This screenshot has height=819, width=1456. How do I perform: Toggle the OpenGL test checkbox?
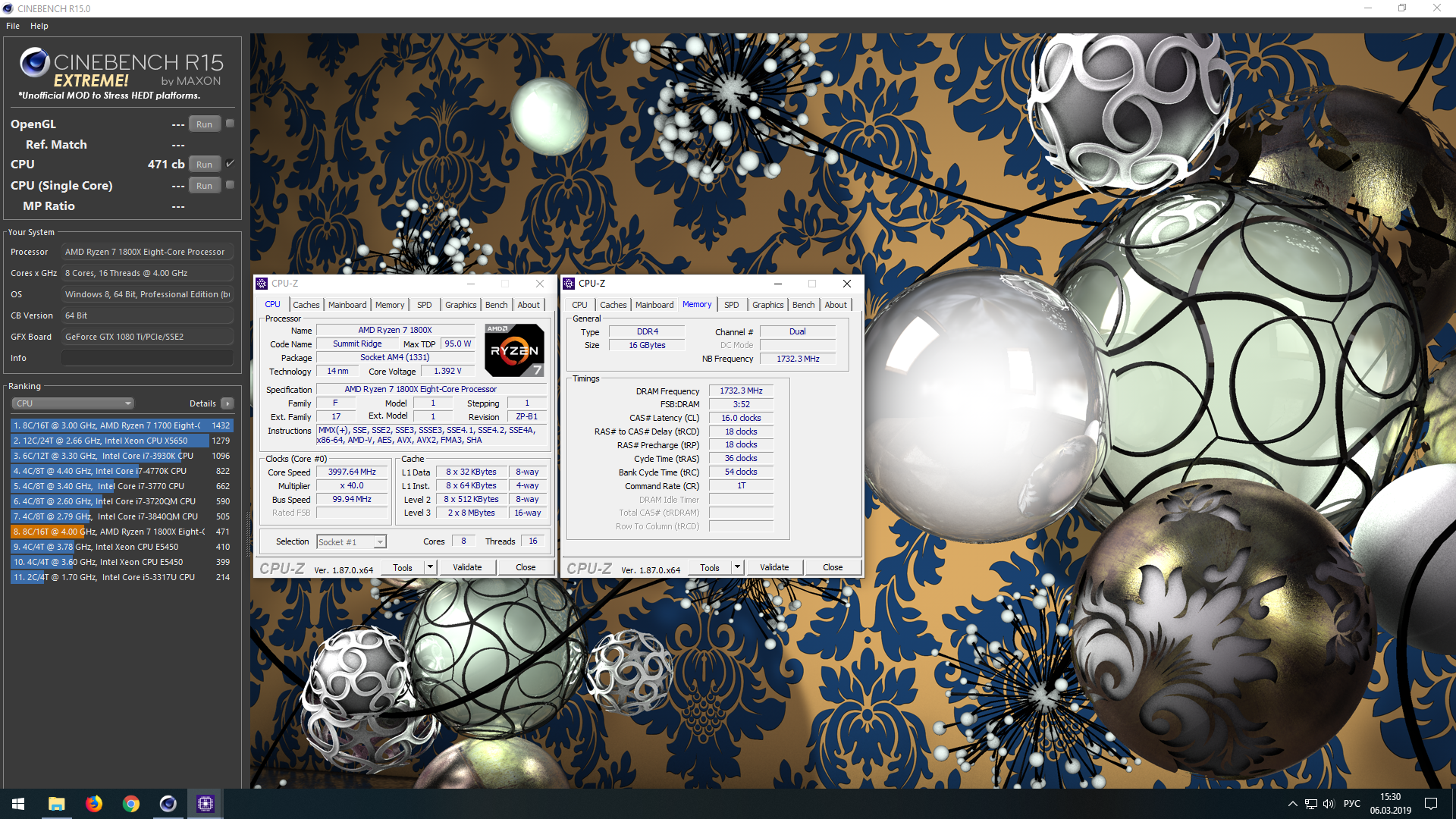(230, 124)
